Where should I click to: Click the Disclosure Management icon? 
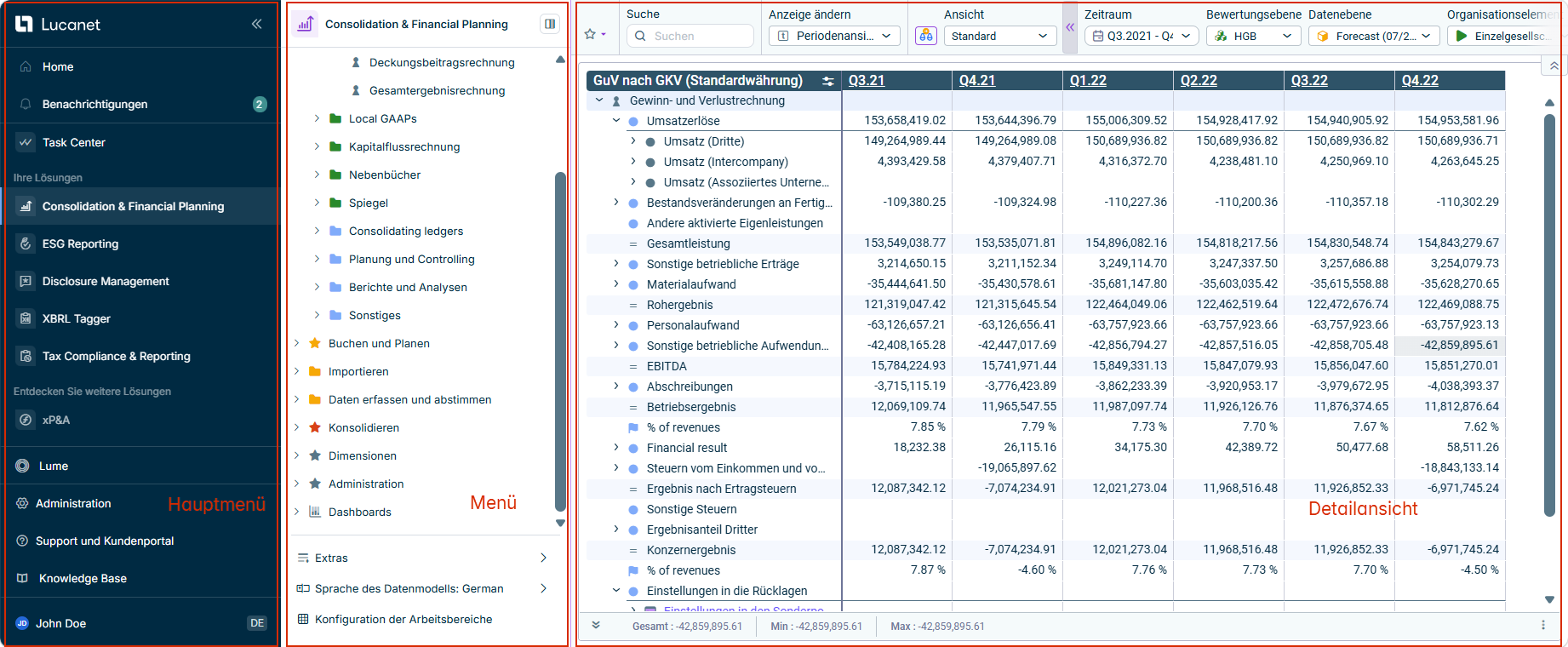point(26,281)
